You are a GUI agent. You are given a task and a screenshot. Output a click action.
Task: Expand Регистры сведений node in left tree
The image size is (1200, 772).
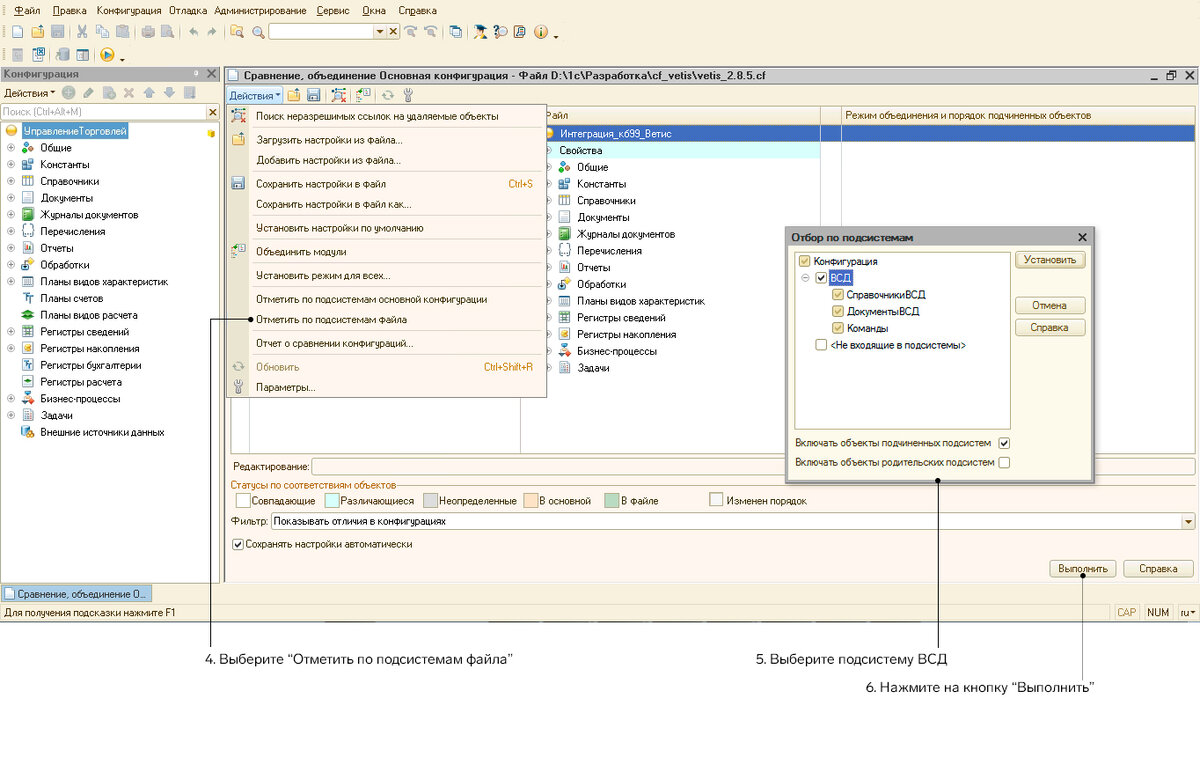pos(11,332)
